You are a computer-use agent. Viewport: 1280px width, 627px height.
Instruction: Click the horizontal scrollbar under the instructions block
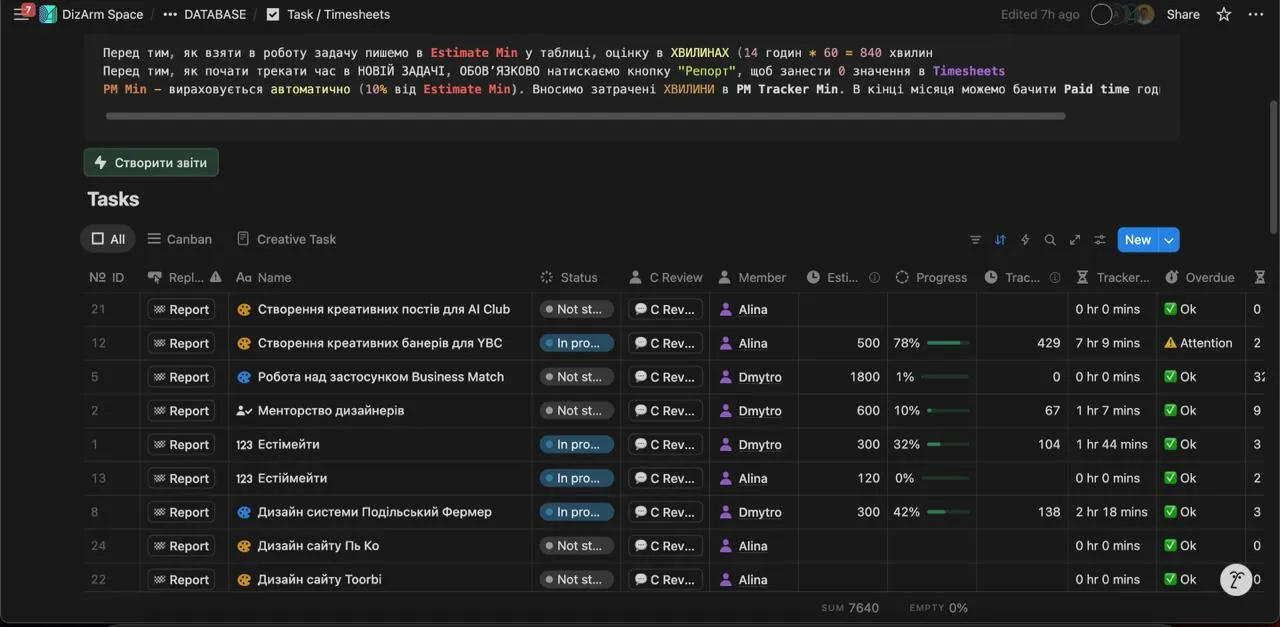click(x=585, y=116)
